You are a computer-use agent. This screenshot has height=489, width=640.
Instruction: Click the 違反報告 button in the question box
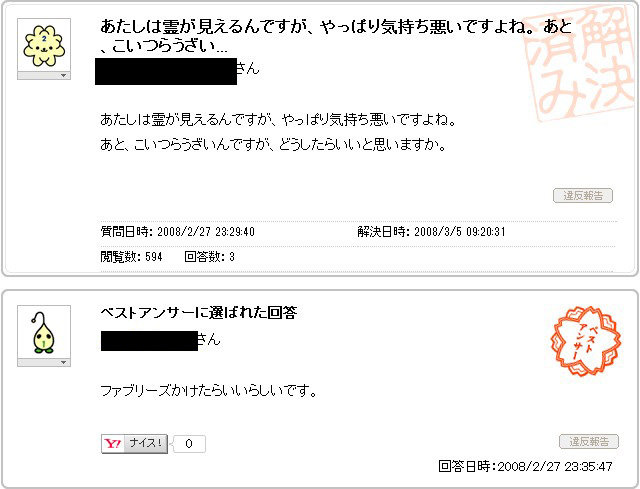tap(583, 196)
